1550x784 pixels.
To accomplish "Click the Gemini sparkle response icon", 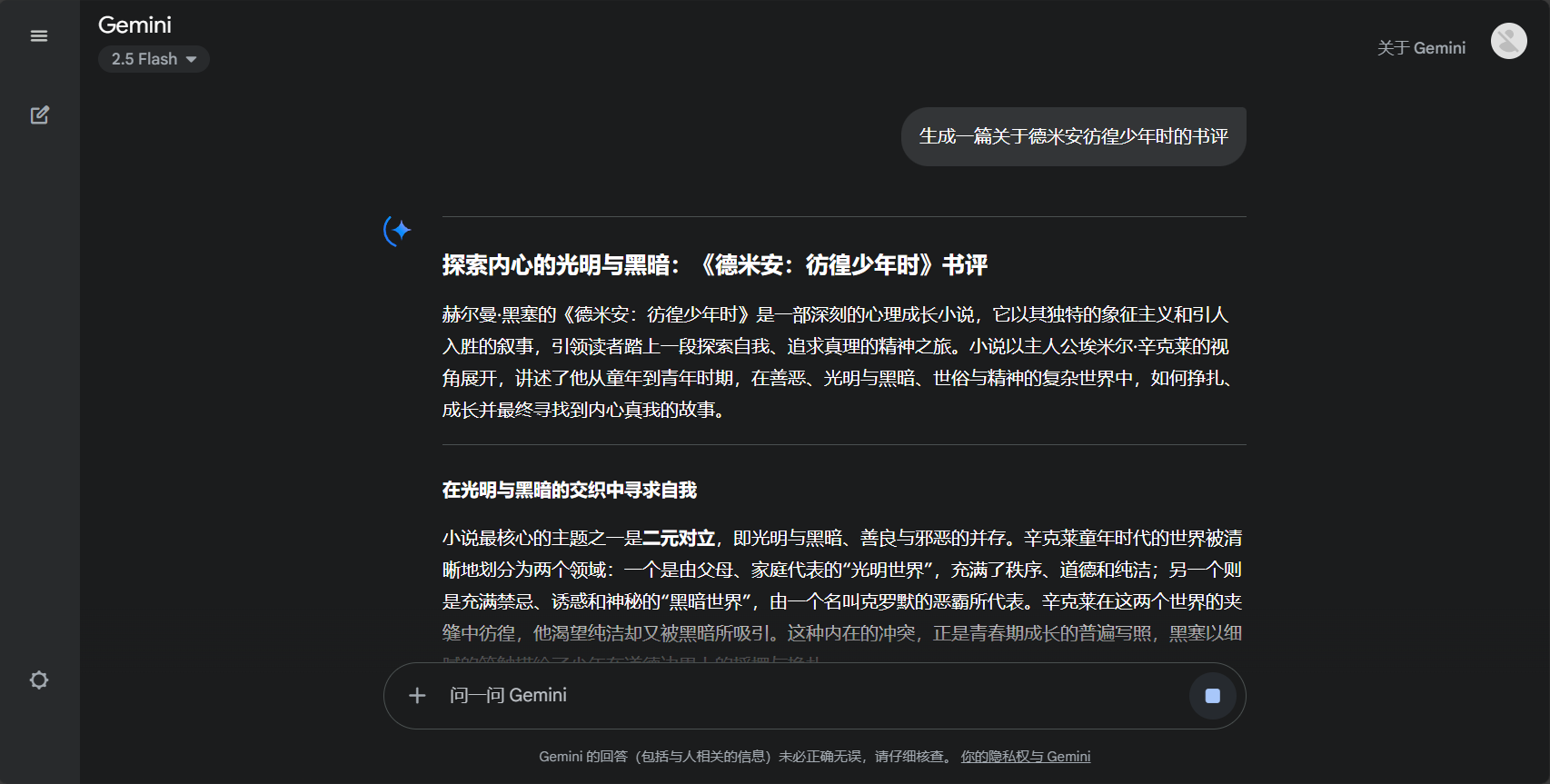I will tap(398, 231).
